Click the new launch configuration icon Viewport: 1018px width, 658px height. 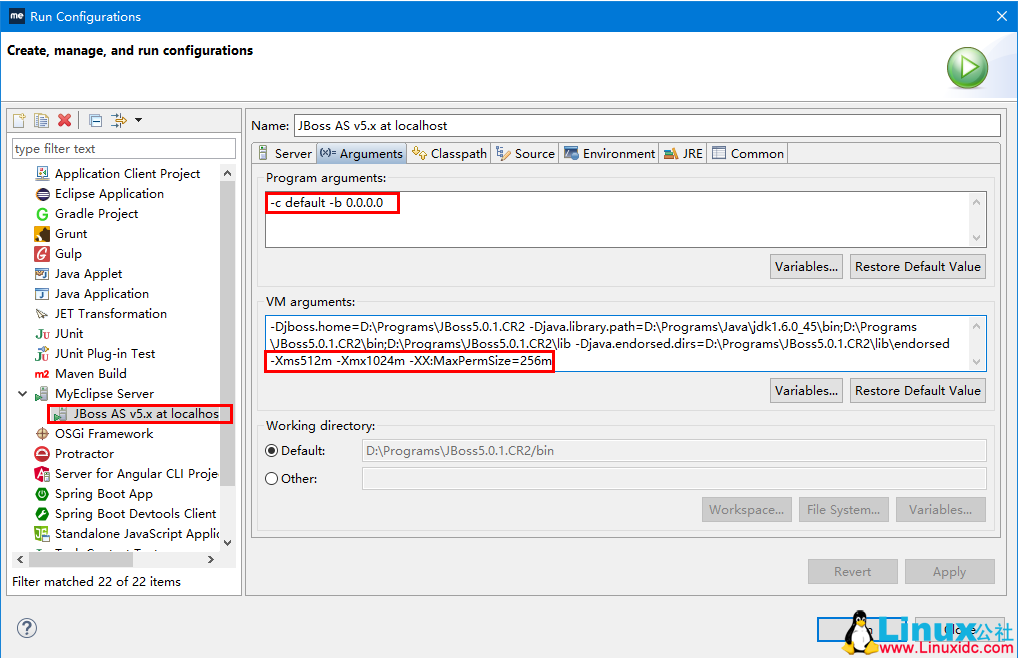tap(19, 120)
